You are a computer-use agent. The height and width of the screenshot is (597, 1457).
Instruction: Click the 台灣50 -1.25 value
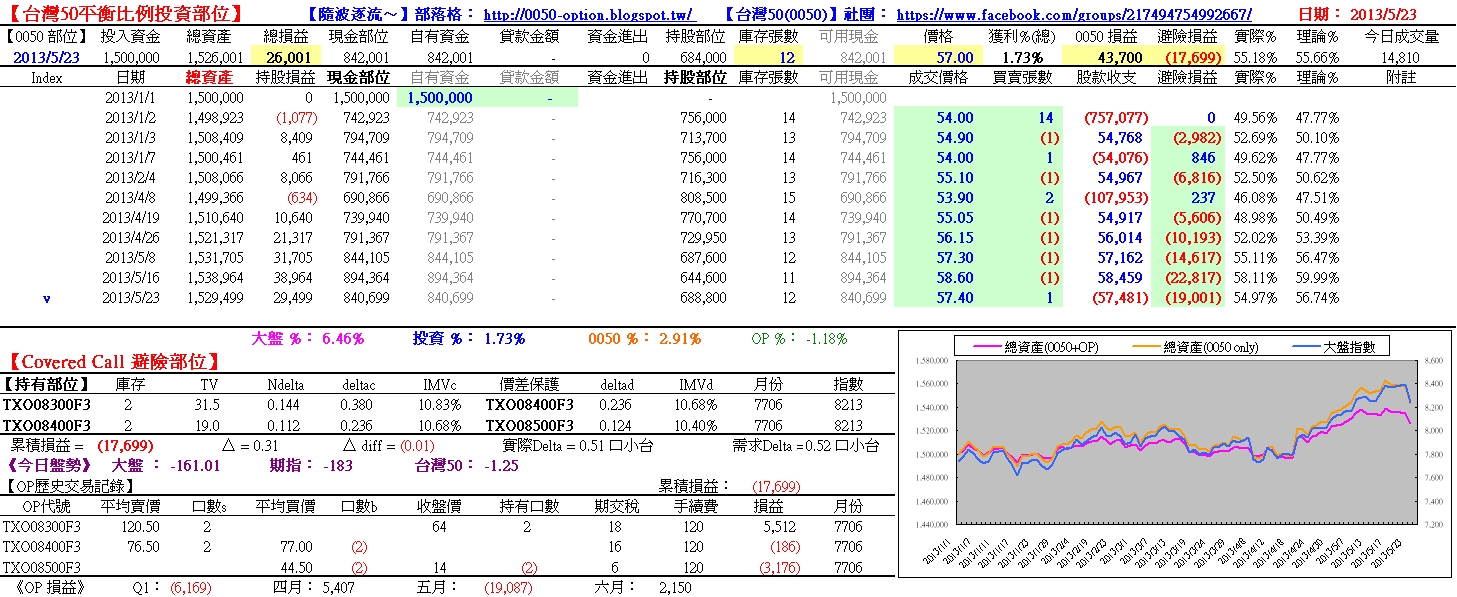pyautogui.click(x=468, y=465)
